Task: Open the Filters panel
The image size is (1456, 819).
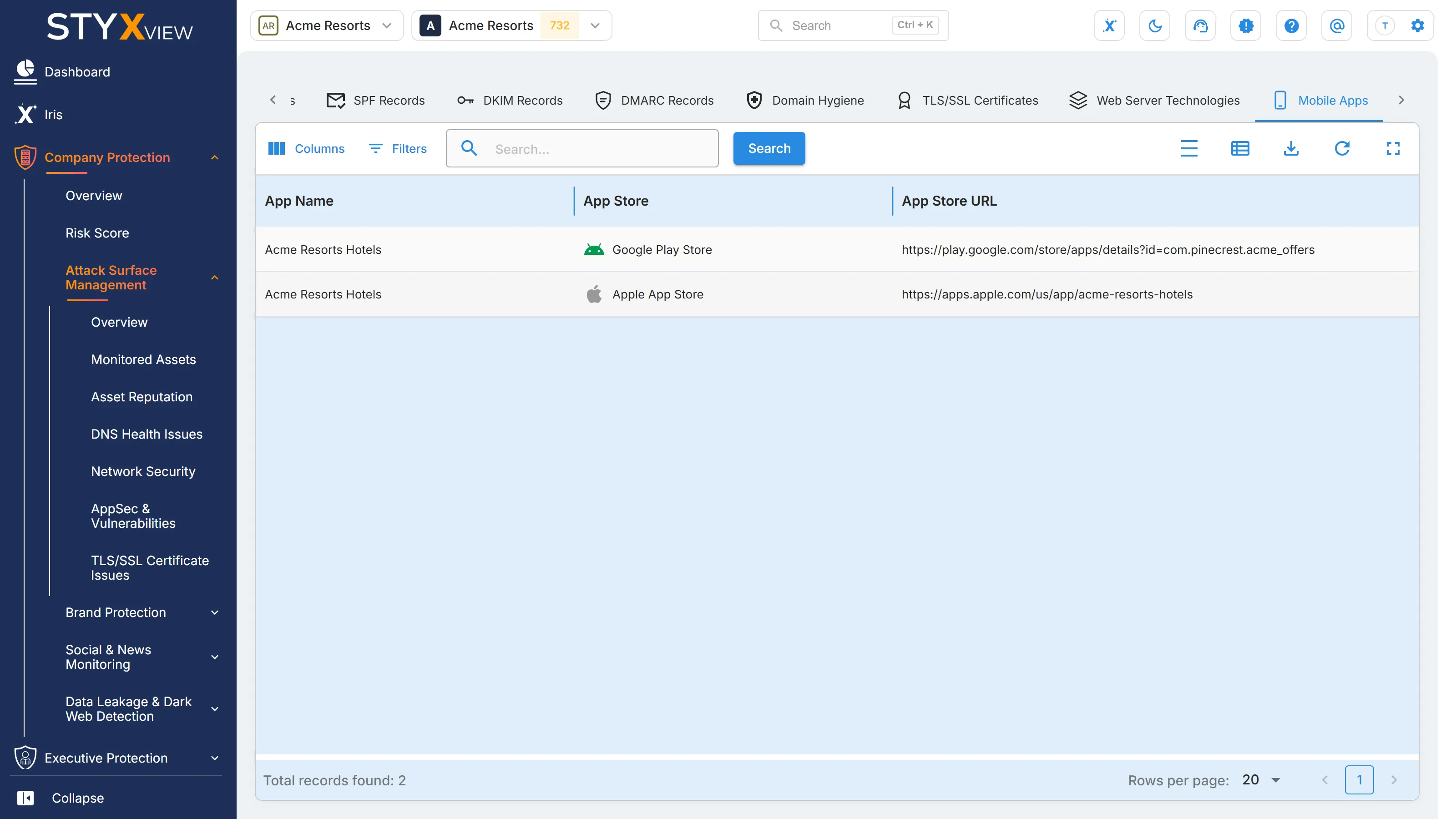Action: pos(398,148)
